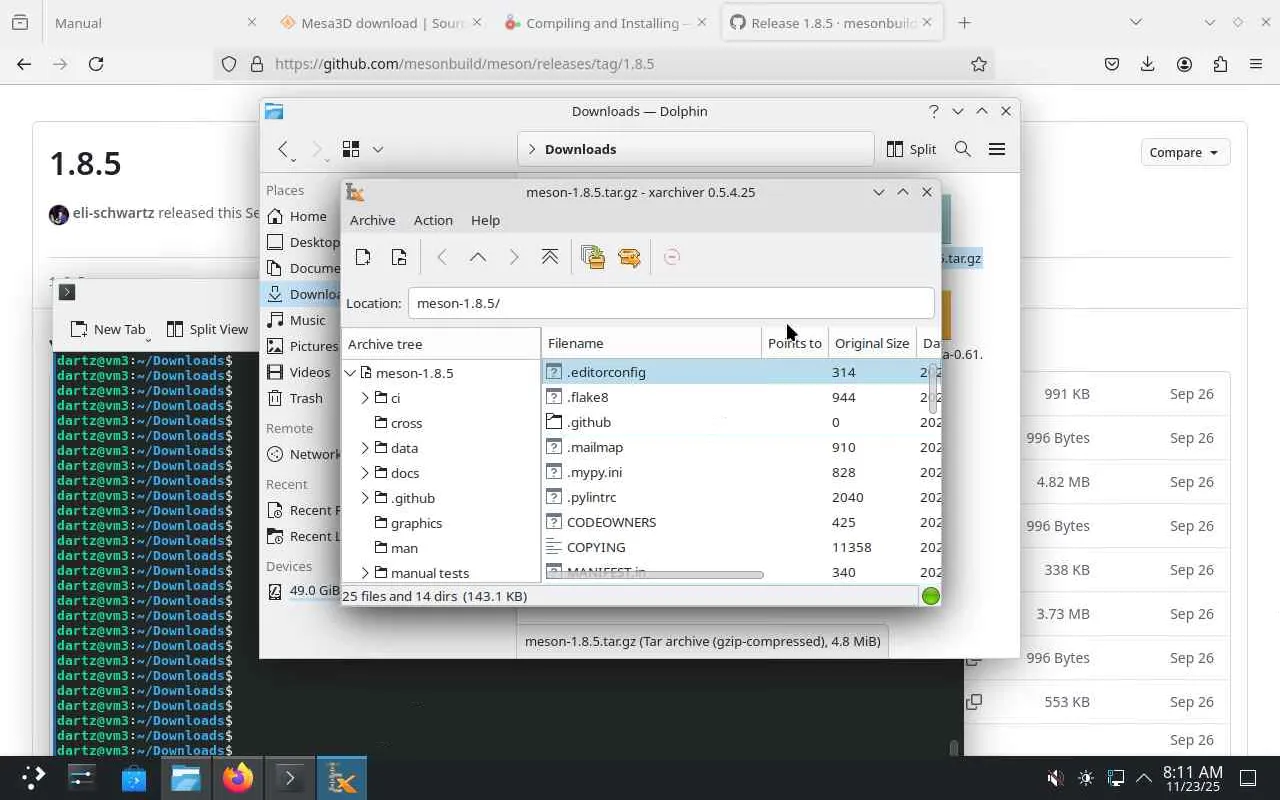This screenshot has height=800, width=1280.
Task: Open xarchiver Action menu
Action: [x=433, y=220]
